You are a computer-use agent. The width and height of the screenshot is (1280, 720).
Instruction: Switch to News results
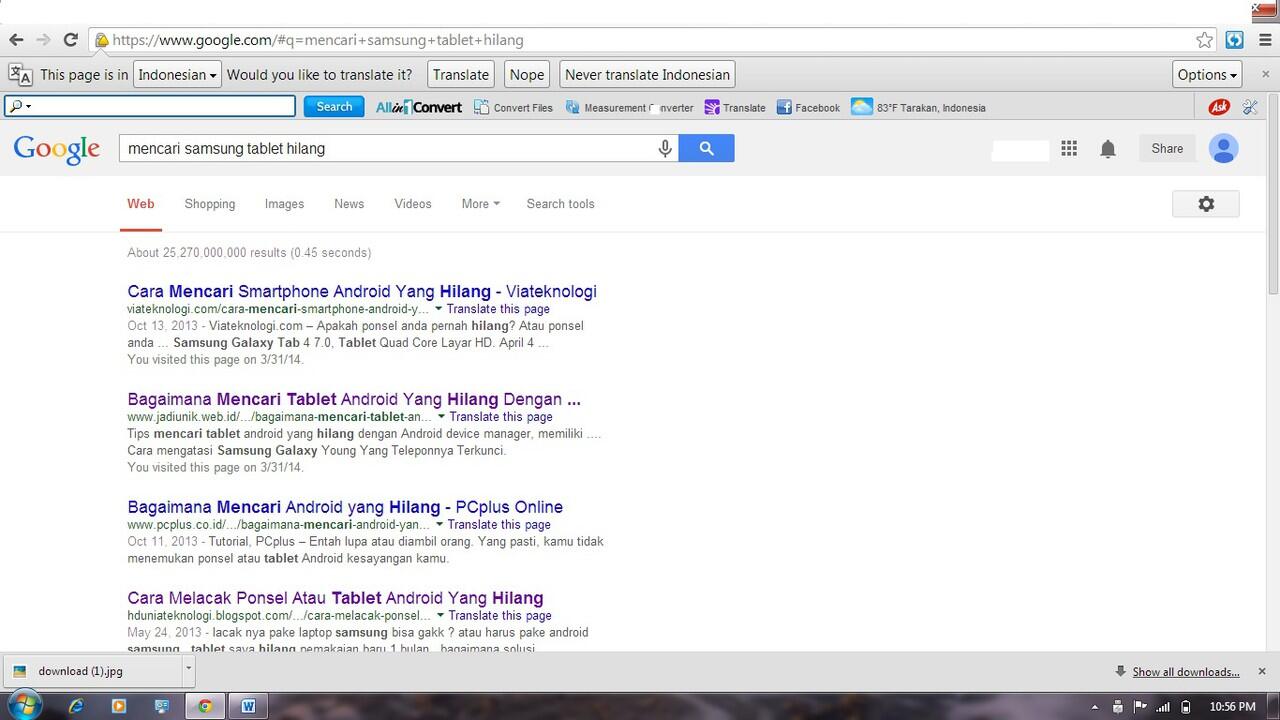click(x=349, y=203)
